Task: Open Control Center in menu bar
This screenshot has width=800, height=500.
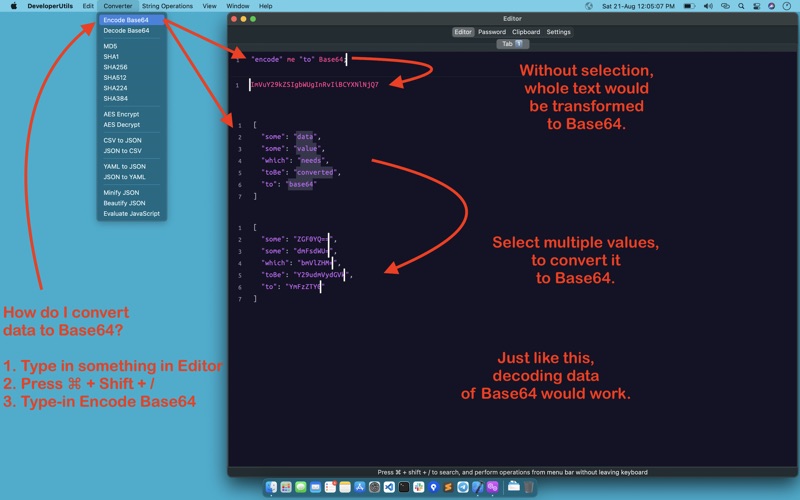Action: [x=757, y=6]
